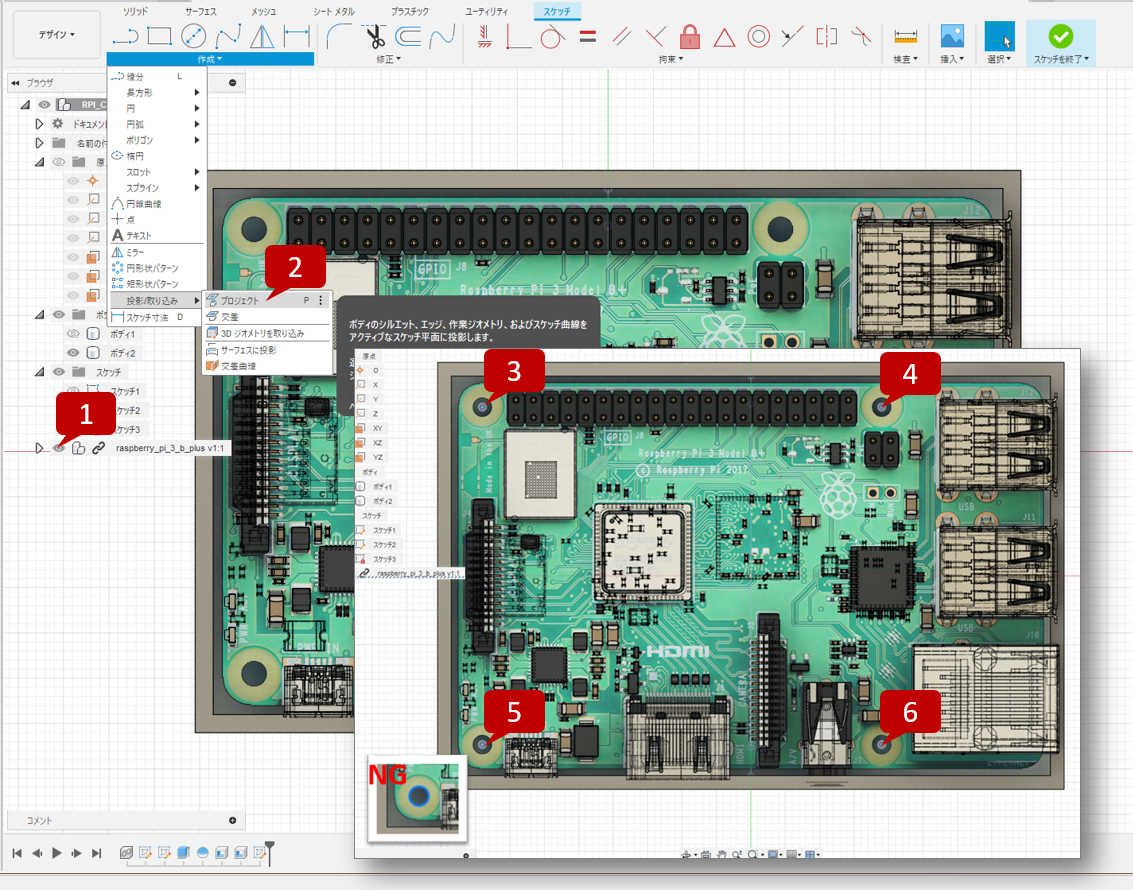Click the Select cursor tool icon
This screenshot has width=1133, height=890.
999,35
